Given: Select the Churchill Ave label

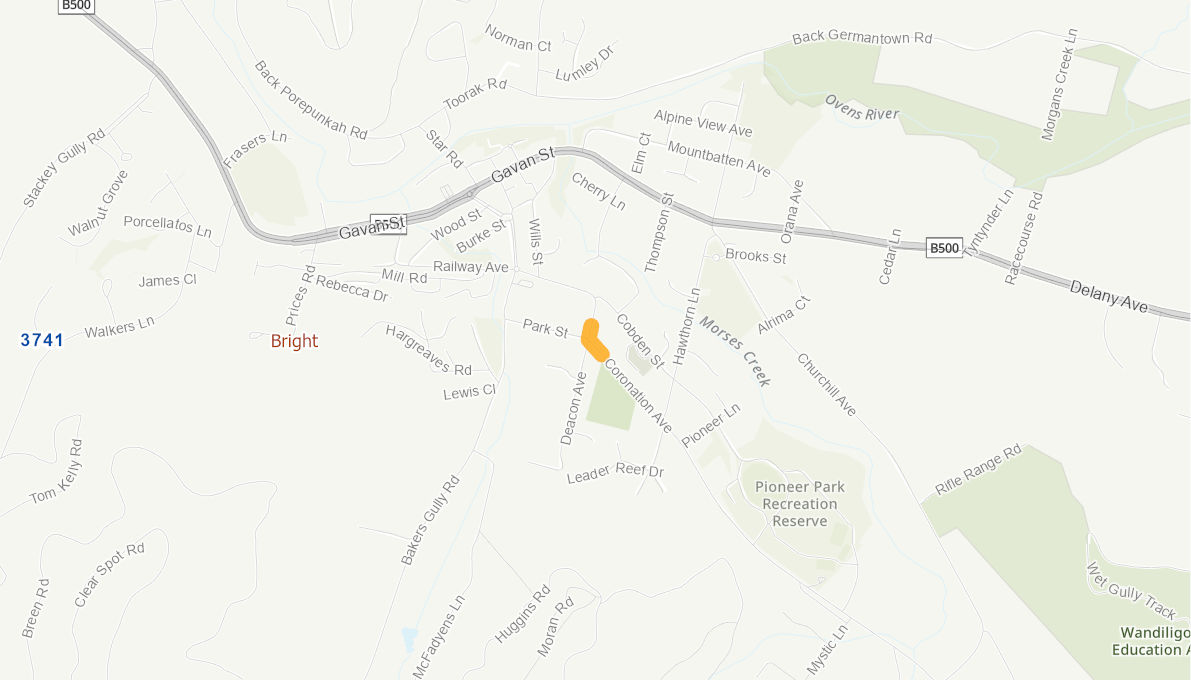Looking at the screenshot, I should click(826, 384).
